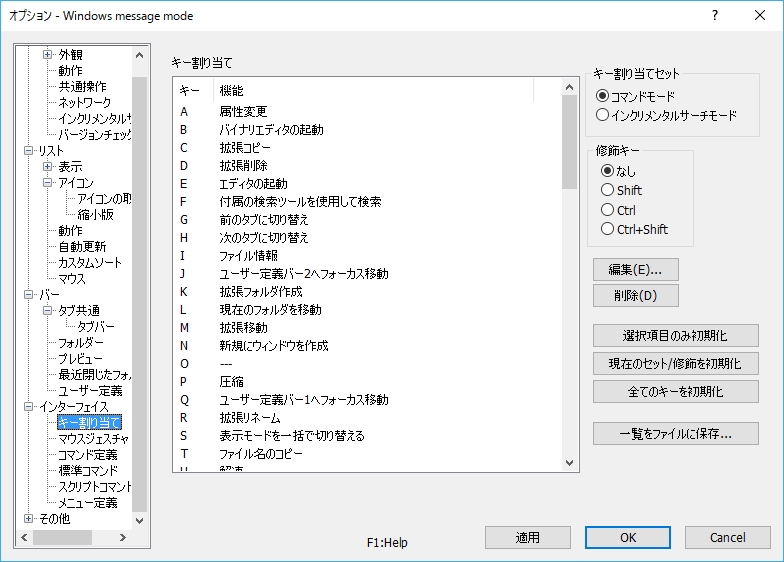
Task: Select row K 拡張フォルダ作成
Action: tap(368, 292)
